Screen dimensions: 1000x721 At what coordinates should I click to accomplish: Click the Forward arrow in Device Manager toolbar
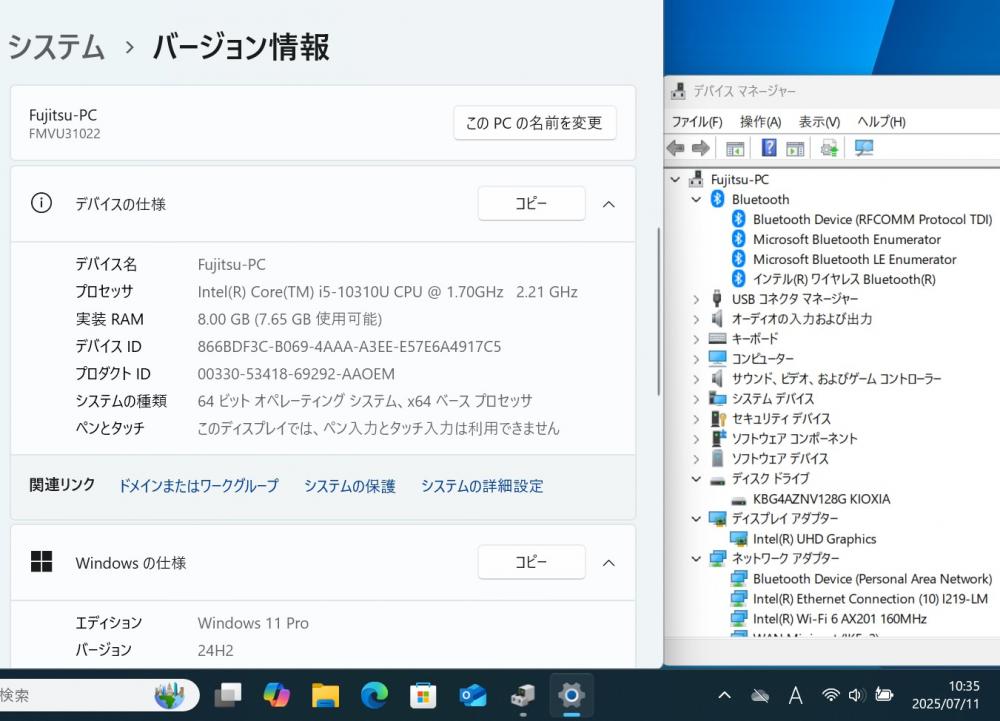(701, 149)
